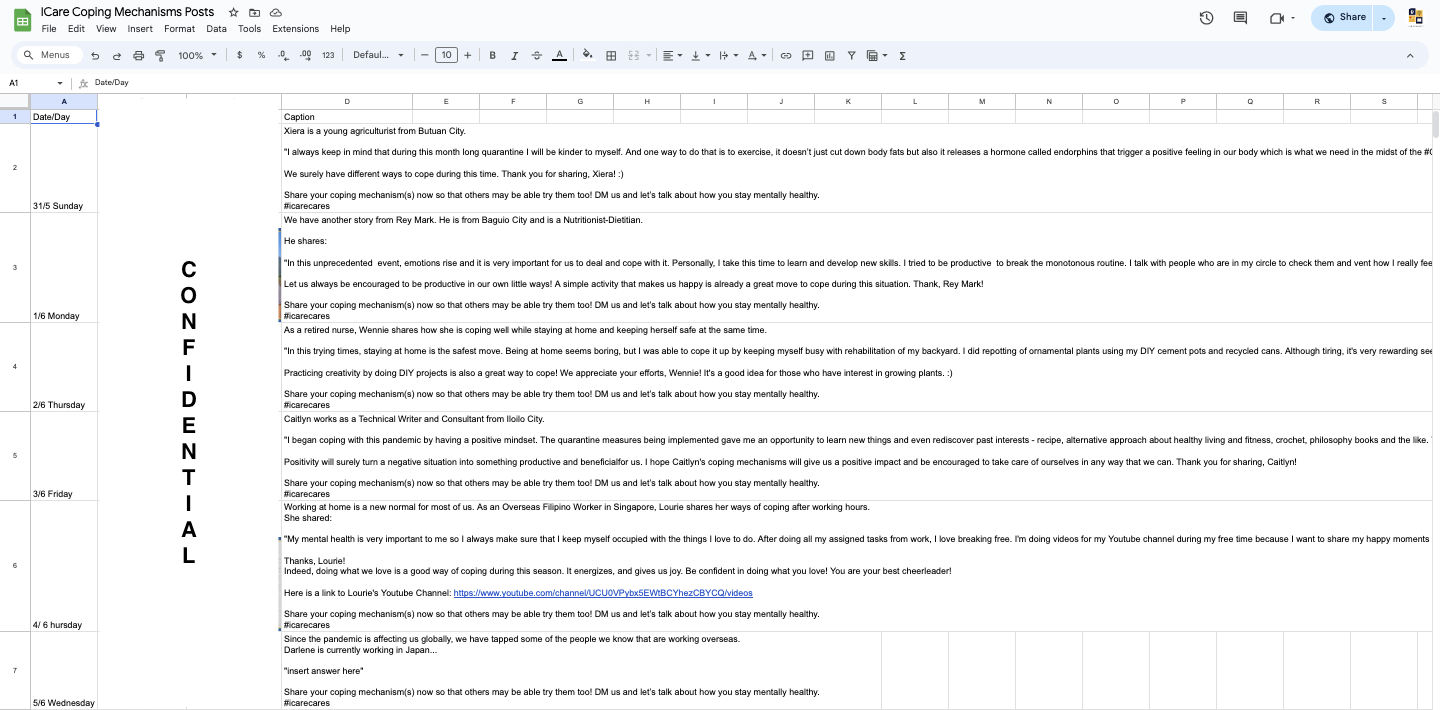Format as percent
The height and width of the screenshot is (710, 1440).
[262, 56]
